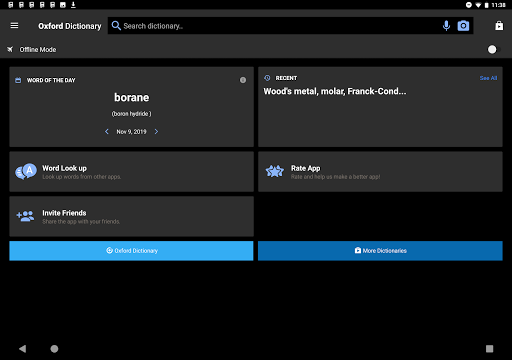The image size is (512, 360).
Task: Toggle the Offline Mode switch
Action: (x=493, y=49)
